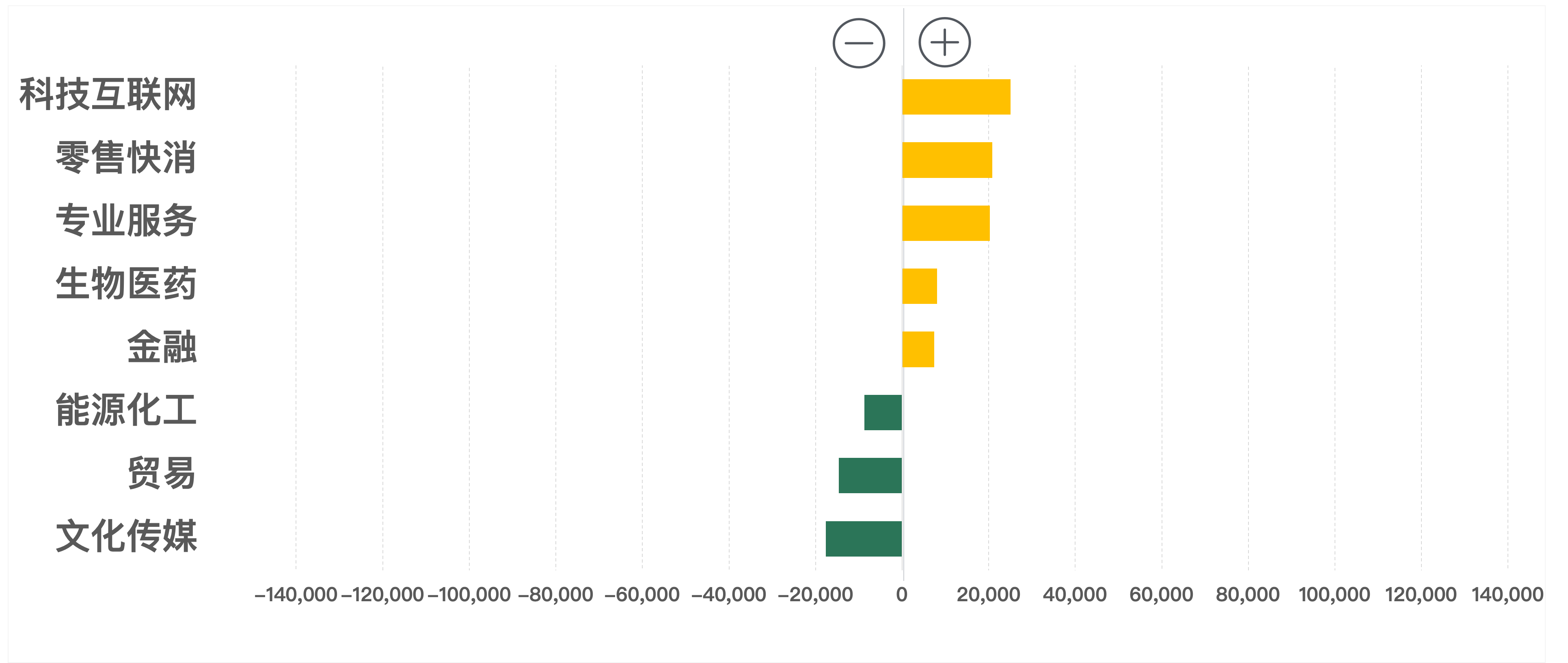Click the 贸易 category label

pyautogui.click(x=162, y=473)
